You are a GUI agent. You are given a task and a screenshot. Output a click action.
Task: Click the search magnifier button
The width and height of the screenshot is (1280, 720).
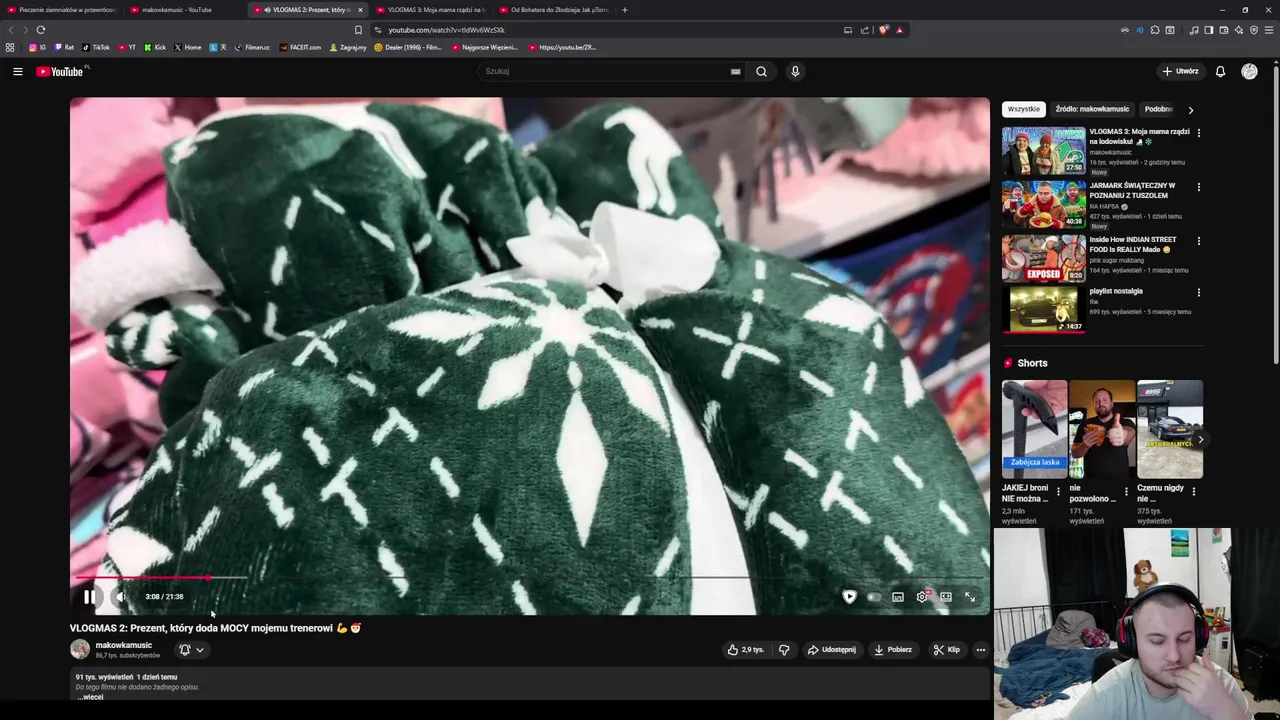point(761,71)
